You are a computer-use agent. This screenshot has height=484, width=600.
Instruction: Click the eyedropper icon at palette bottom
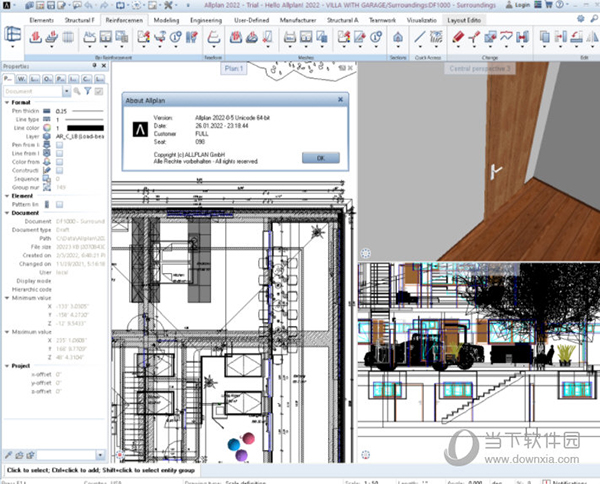(8, 454)
